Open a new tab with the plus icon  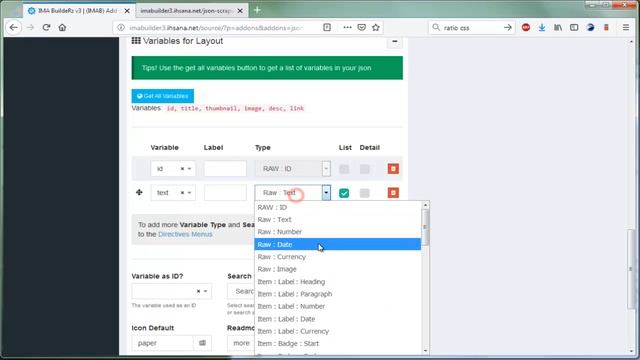257,10
